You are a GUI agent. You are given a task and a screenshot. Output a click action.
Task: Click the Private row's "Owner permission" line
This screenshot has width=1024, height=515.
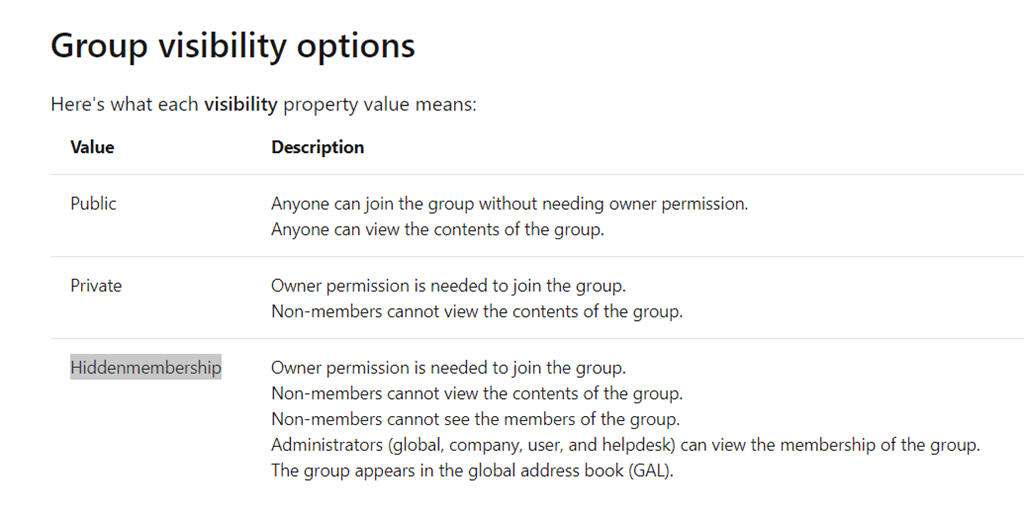(x=448, y=285)
